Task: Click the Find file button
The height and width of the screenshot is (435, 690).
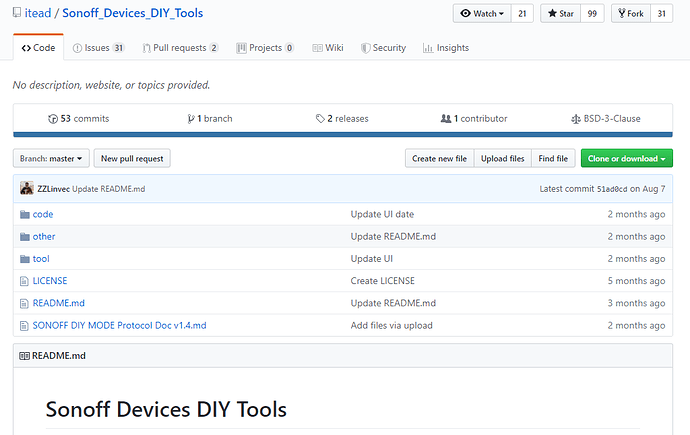Action: [553, 158]
